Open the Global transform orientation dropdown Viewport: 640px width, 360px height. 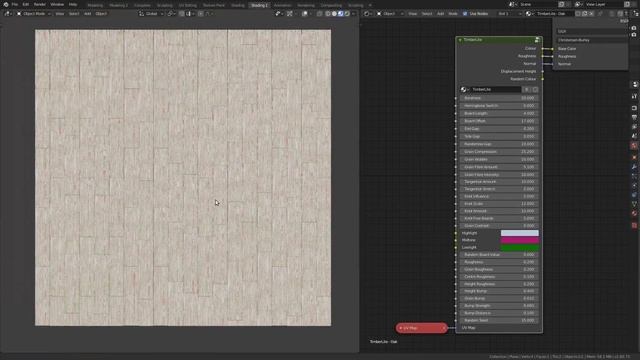point(151,13)
